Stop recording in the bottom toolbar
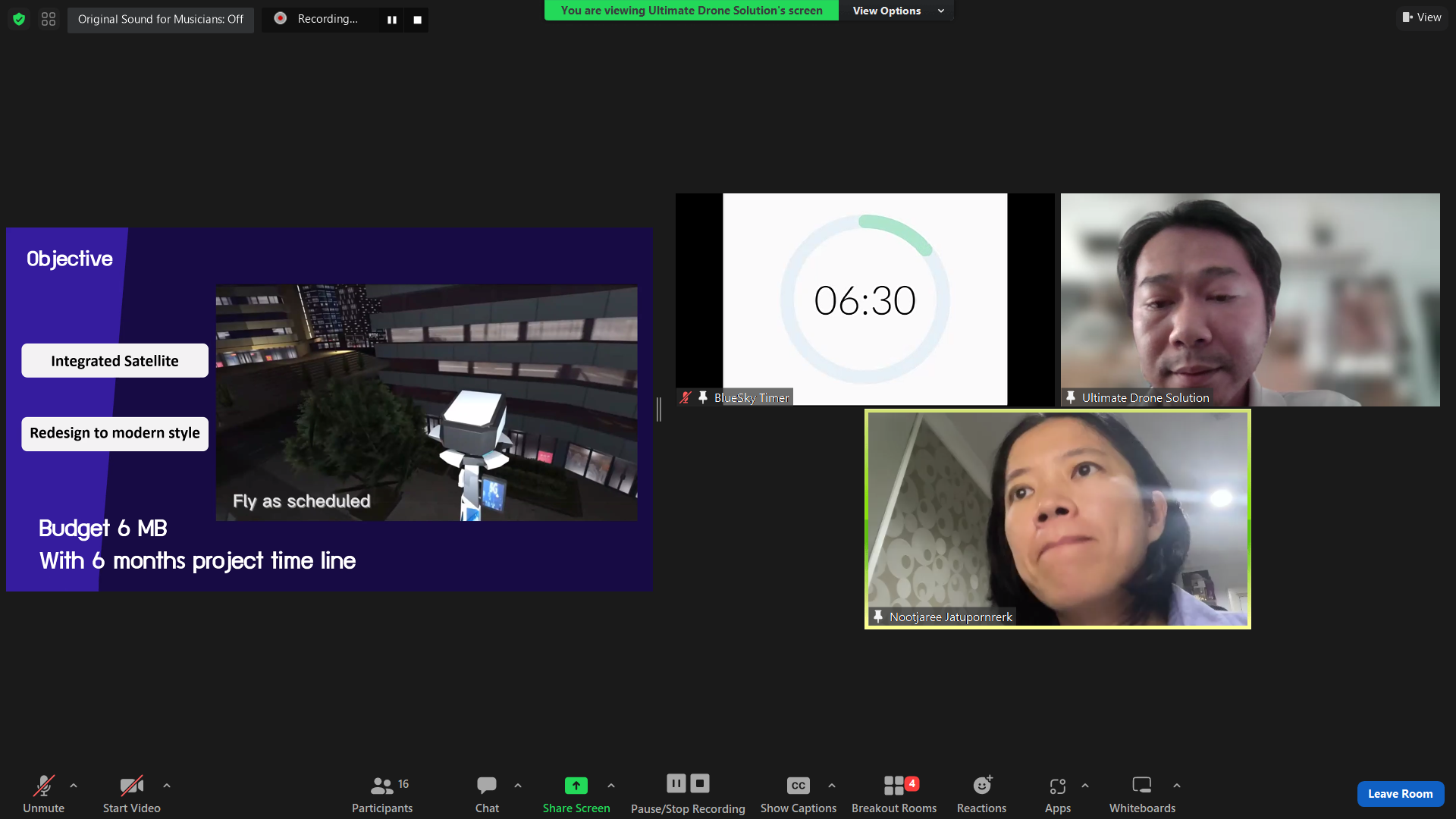Image resolution: width=1456 pixels, height=819 pixels. [700, 783]
